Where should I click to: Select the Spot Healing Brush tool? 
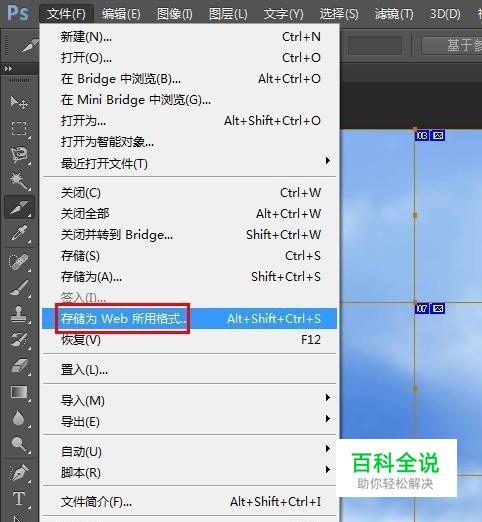(x=19, y=262)
